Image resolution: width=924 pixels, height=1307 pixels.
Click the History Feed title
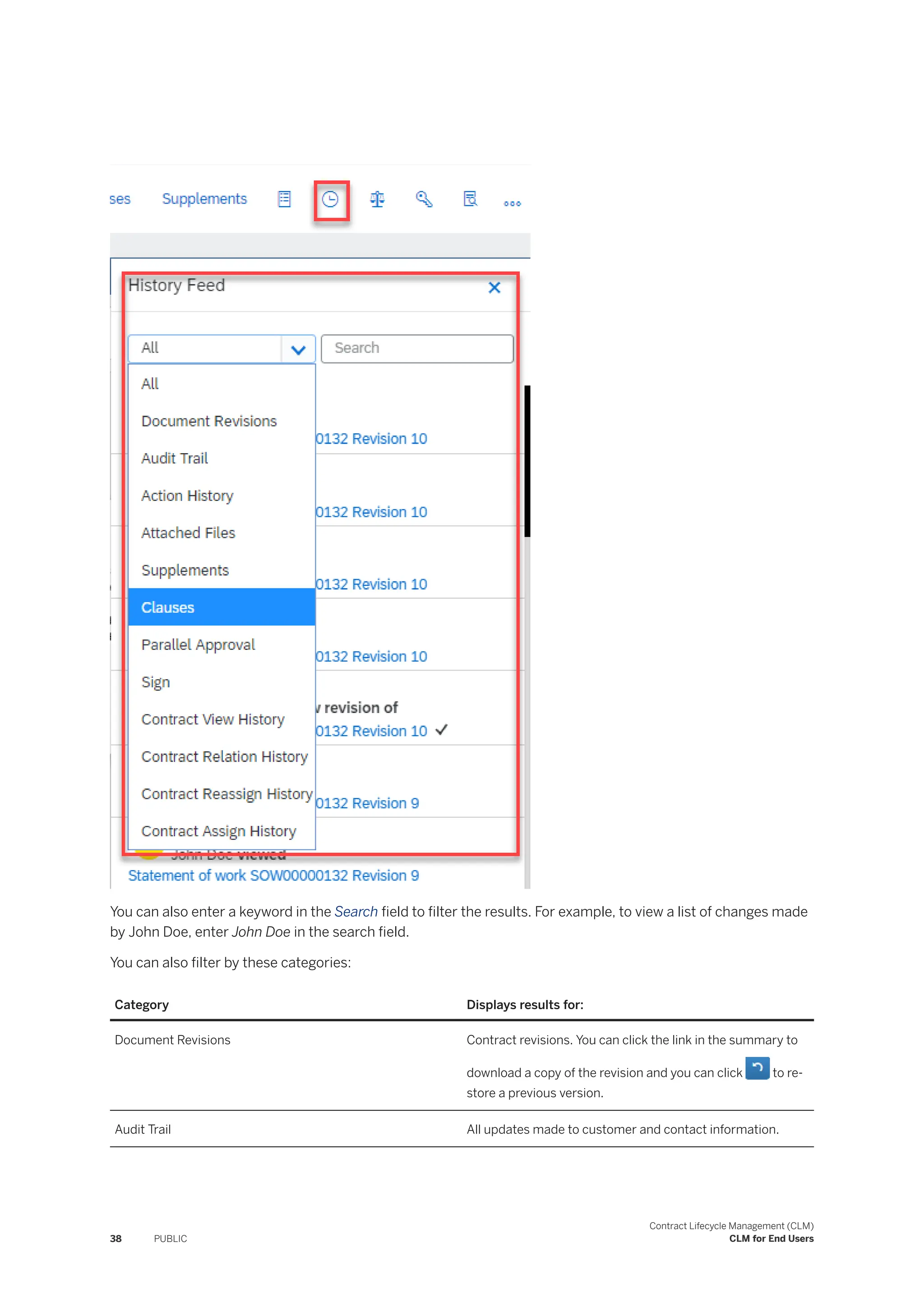[176, 285]
